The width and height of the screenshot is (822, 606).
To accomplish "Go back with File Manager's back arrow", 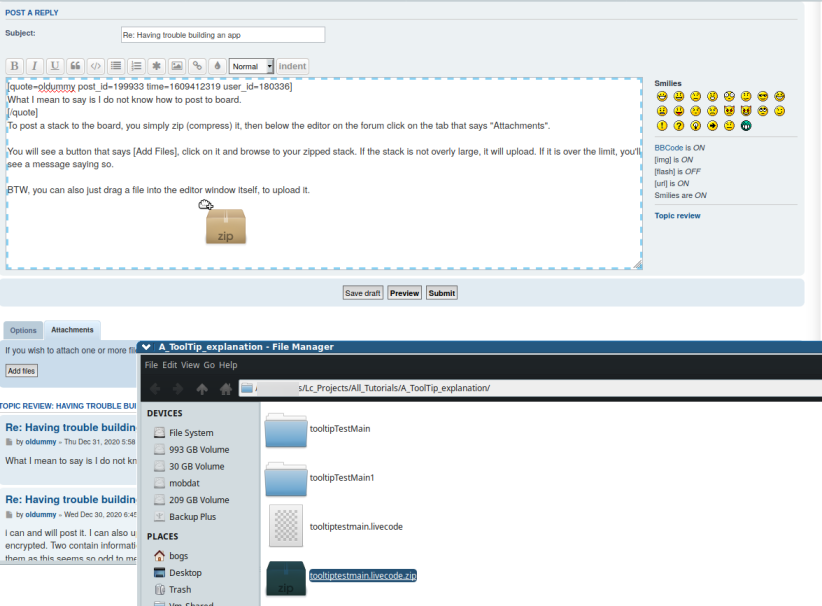I will click(155, 388).
